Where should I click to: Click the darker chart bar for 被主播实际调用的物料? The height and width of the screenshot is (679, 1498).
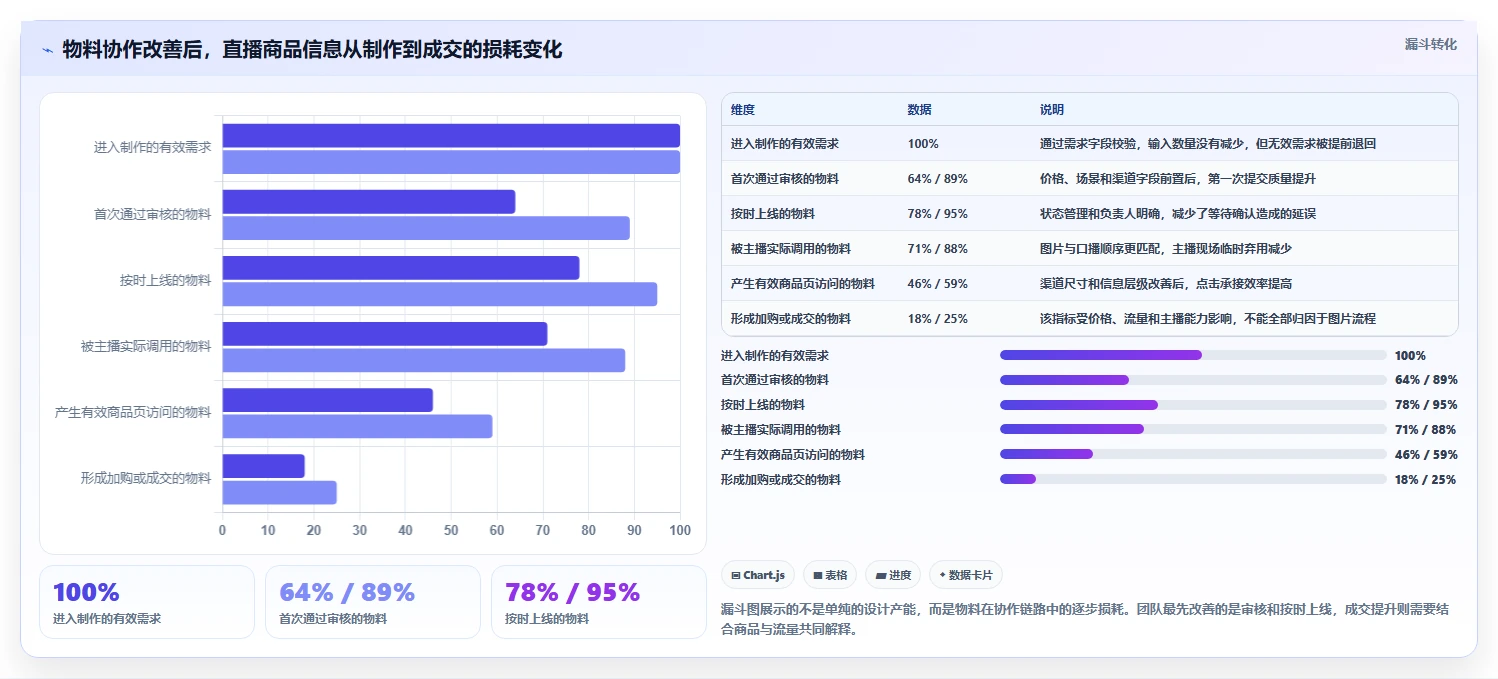point(384,334)
